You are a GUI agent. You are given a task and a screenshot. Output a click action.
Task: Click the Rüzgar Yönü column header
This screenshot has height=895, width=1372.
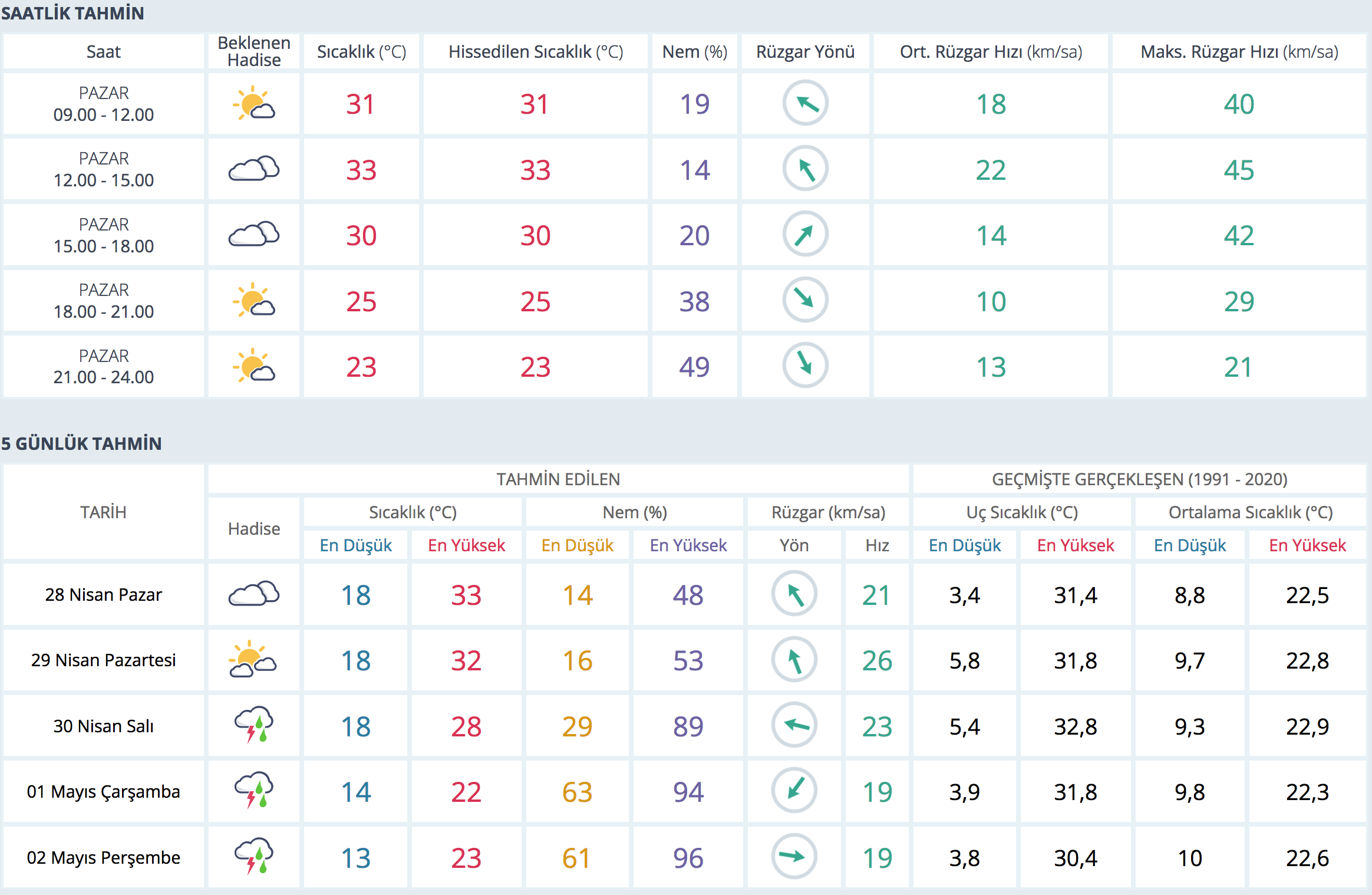805,52
